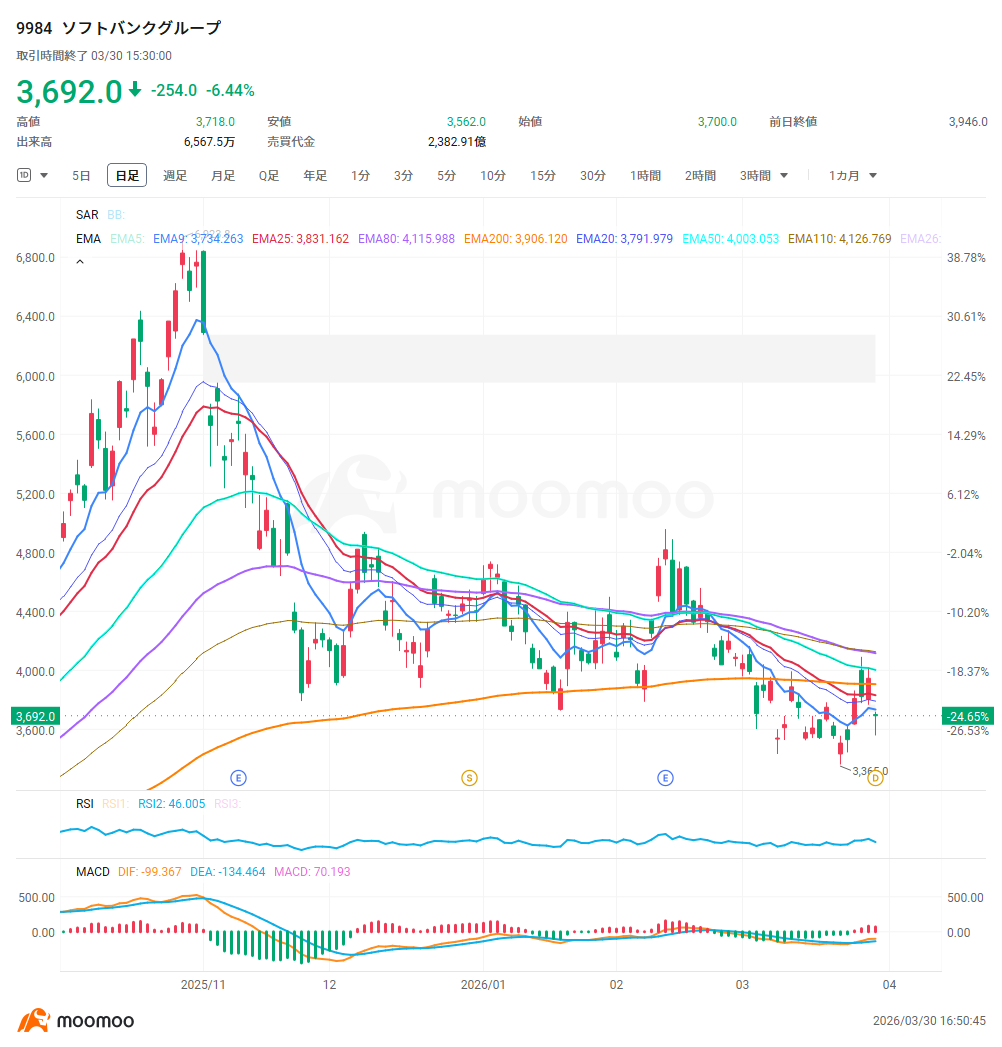The image size is (1002, 1047).
Task: Select the 1時間 interval
Action: [x=646, y=176]
